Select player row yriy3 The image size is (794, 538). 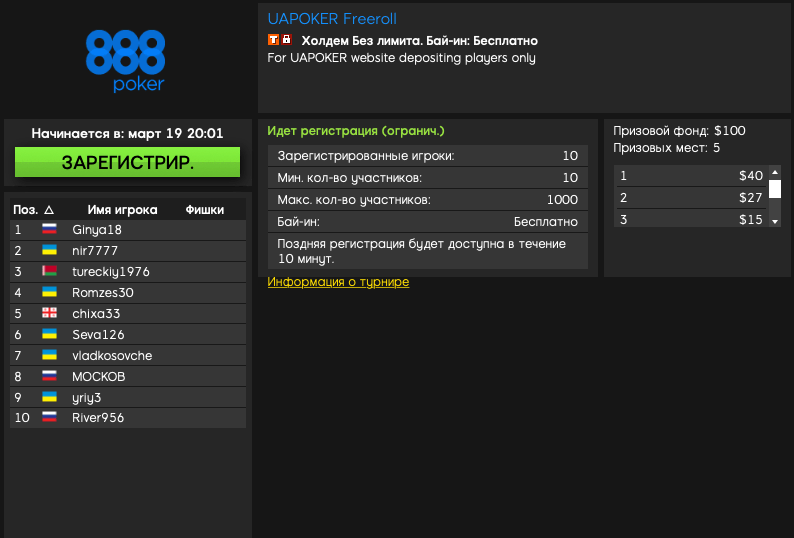coord(128,398)
